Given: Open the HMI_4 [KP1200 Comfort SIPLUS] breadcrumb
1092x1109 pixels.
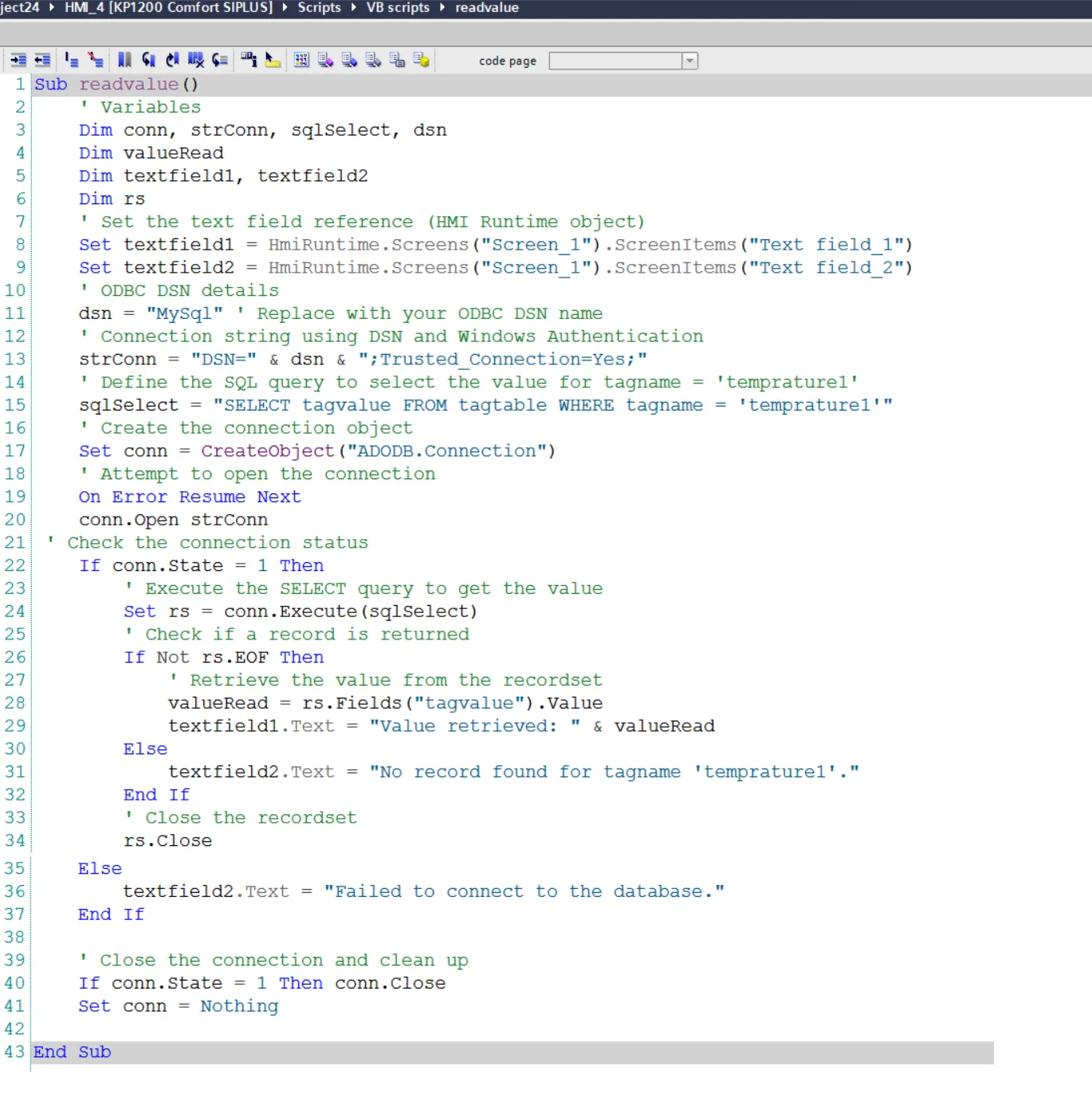Looking at the screenshot, I should point(168,8).
